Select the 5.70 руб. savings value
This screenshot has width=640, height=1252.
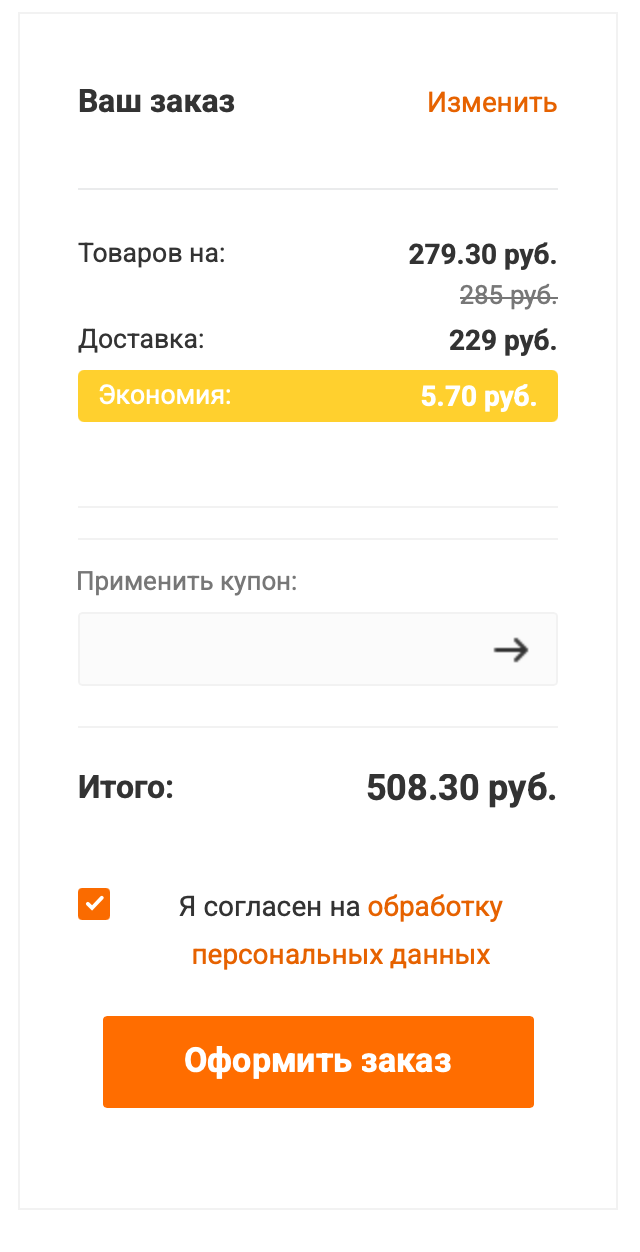[x=478, y=396]
